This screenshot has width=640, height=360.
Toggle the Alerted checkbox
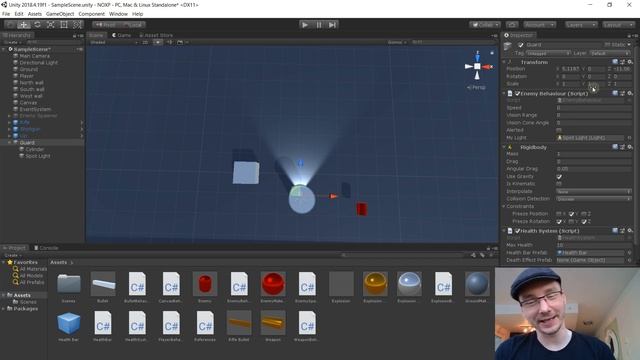559,130
